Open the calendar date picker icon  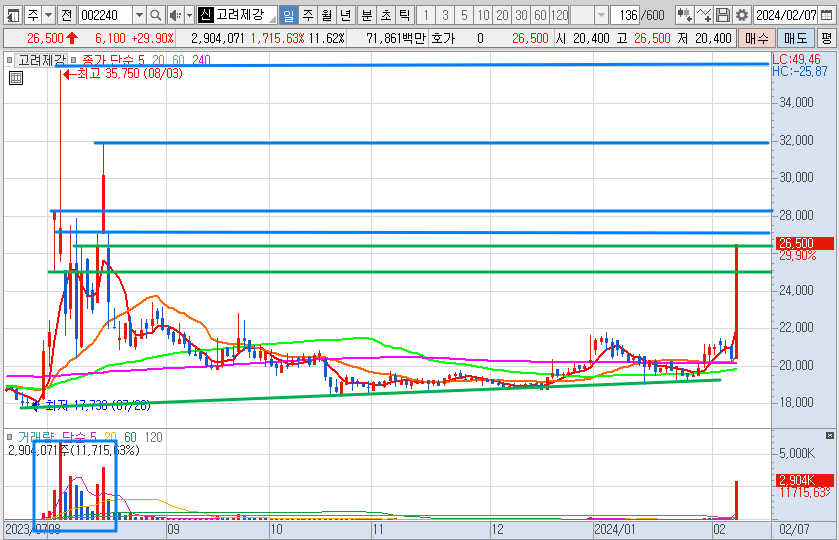point(827,15)
